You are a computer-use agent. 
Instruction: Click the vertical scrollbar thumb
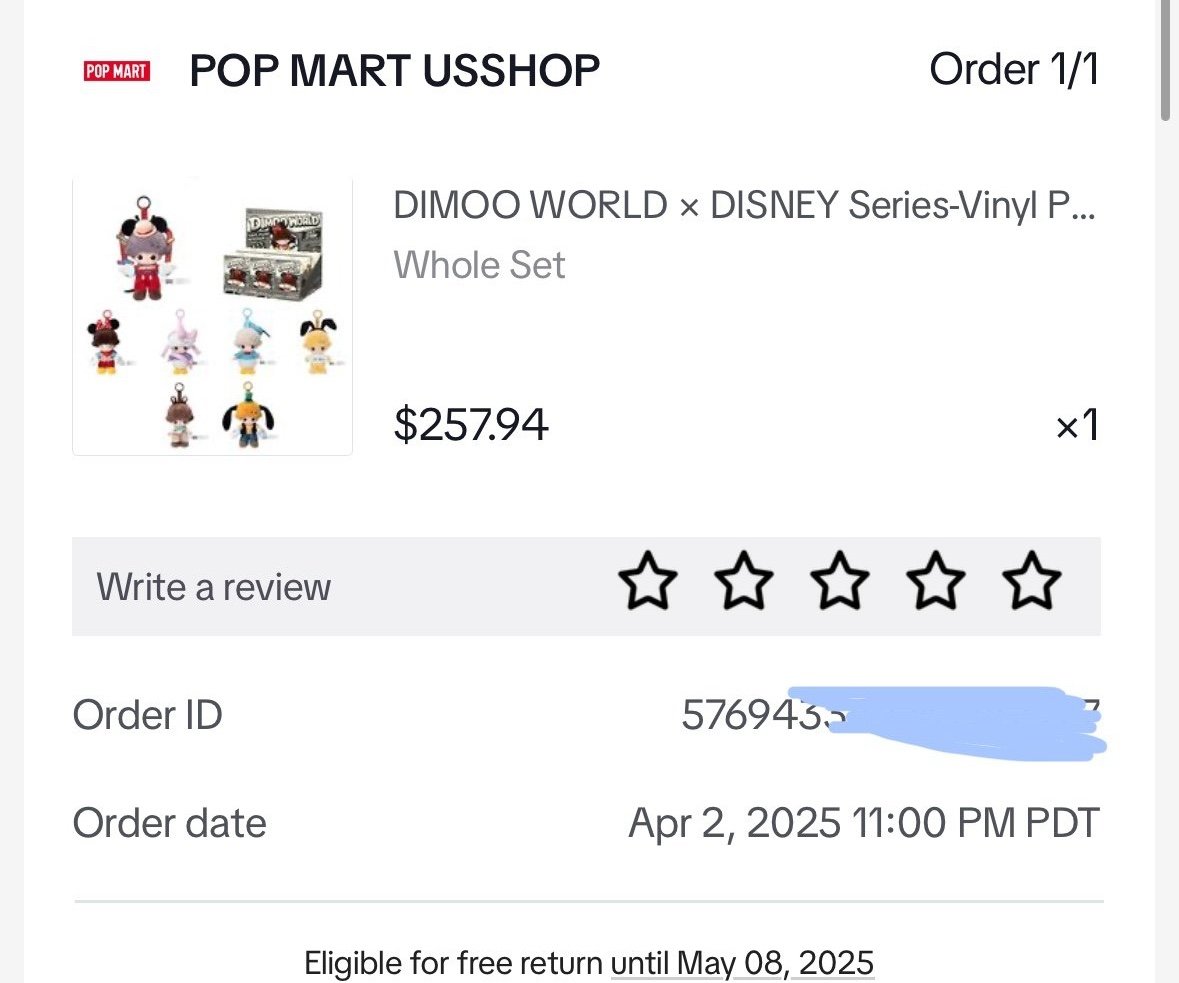click(x=1165, y=60)
